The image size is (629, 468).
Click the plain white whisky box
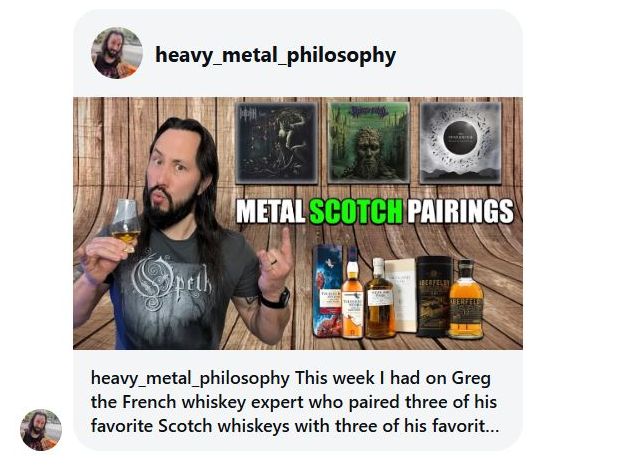click(x=400, y=296)
